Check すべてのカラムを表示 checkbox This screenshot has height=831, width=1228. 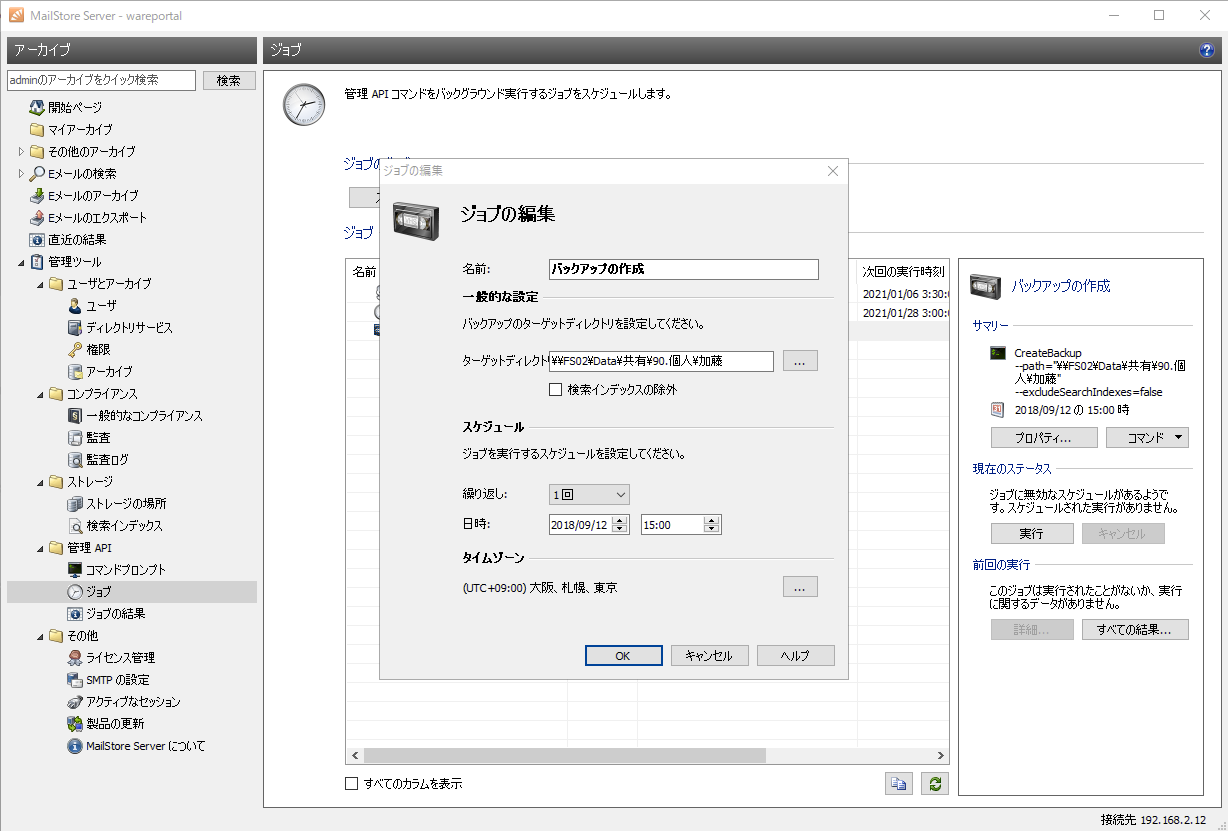click(351, 784)
